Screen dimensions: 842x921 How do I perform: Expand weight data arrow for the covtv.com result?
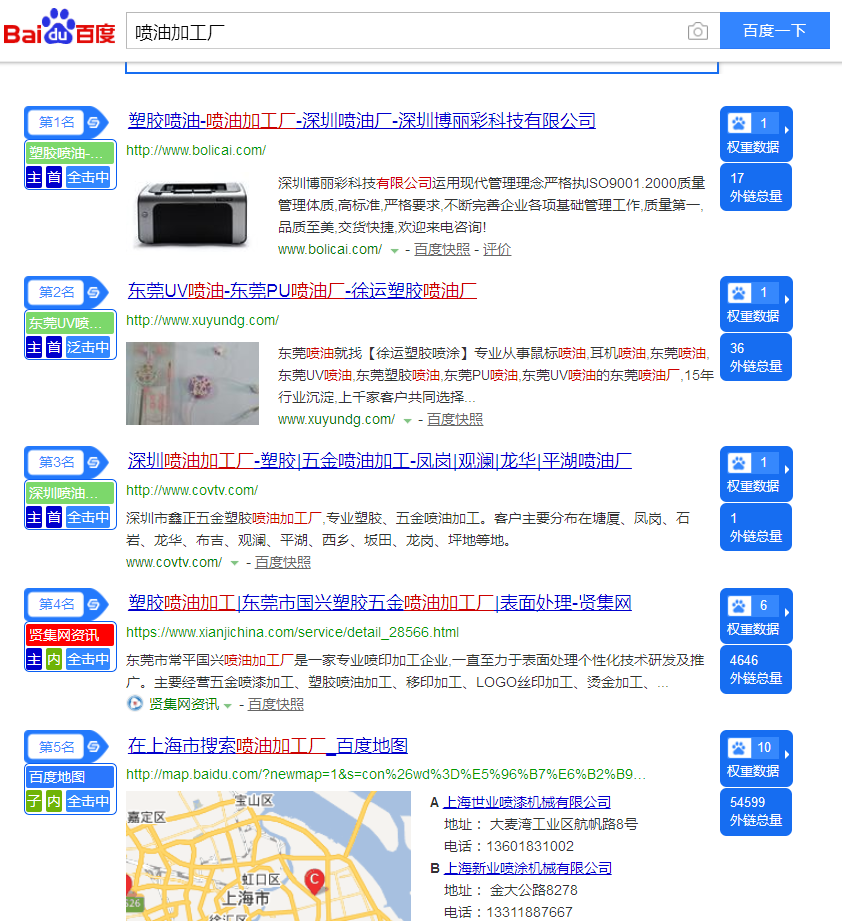tap(786, 469)
